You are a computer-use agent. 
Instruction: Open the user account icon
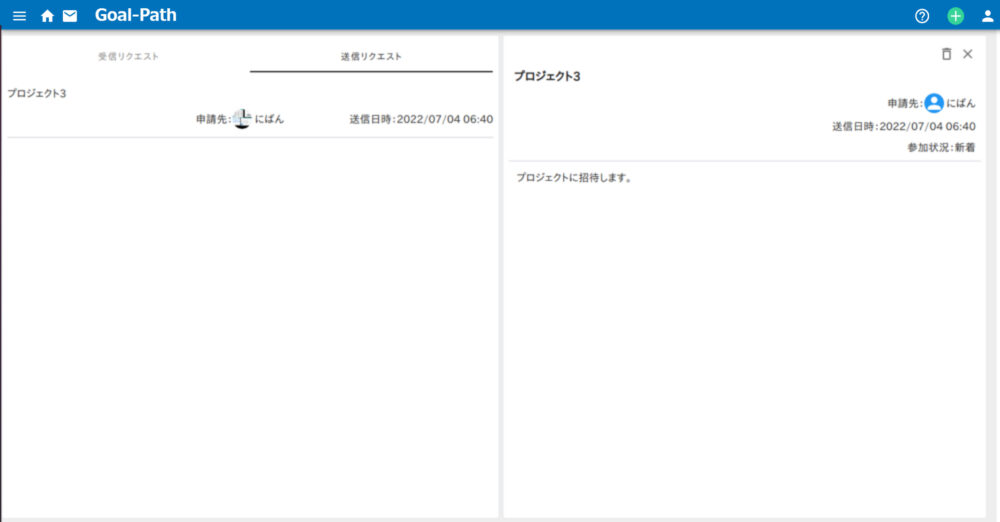point(987,16)
